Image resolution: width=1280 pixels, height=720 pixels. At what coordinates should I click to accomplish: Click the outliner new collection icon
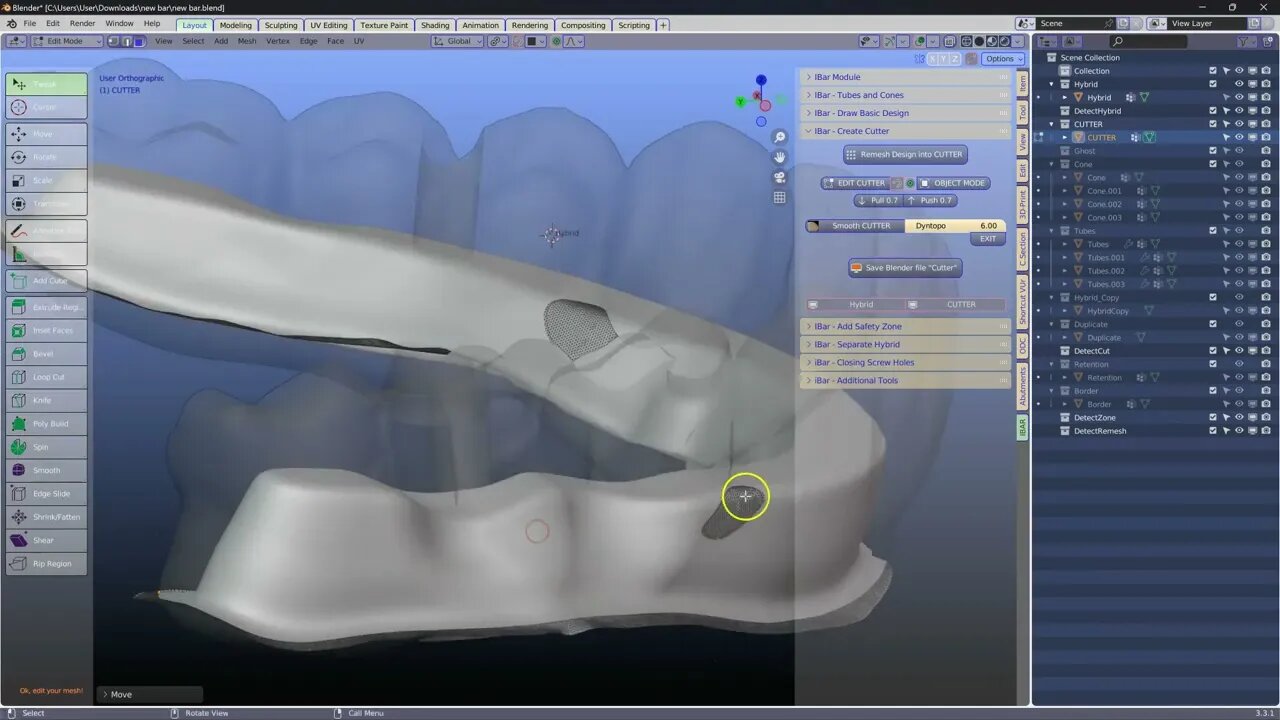coord(1266,41)
